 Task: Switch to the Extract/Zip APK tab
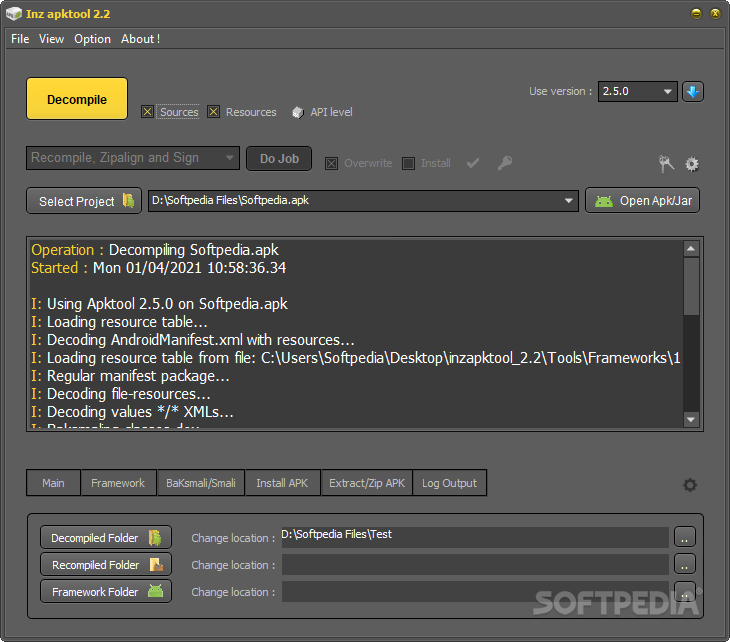pyautogui.click(x=367, y=483)
